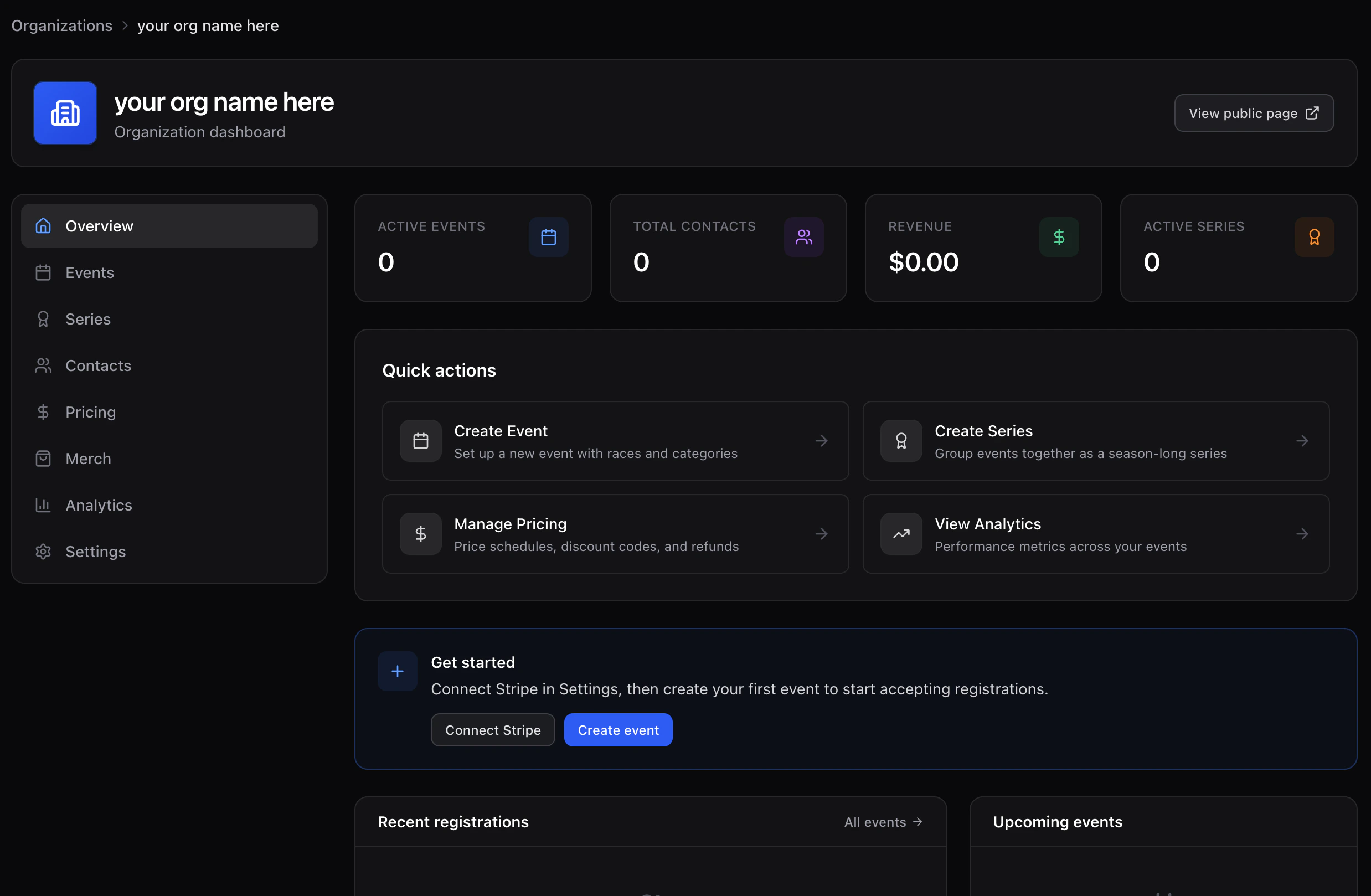1371x896 pixels.
Task: Switch to Analytics in the sidebar
Action: tap(169, 506)
